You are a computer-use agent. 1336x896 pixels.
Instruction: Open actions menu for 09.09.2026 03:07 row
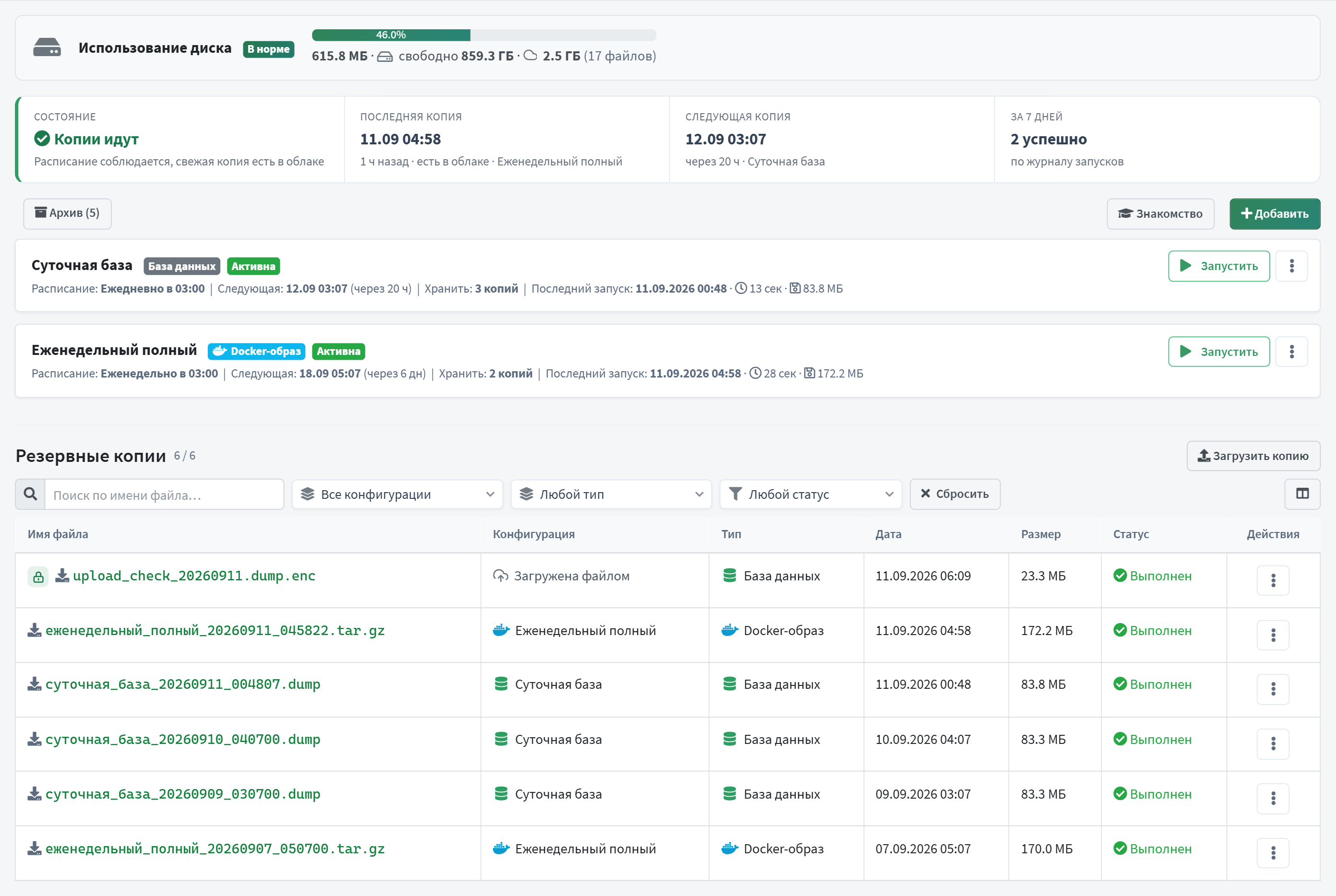1273,798
